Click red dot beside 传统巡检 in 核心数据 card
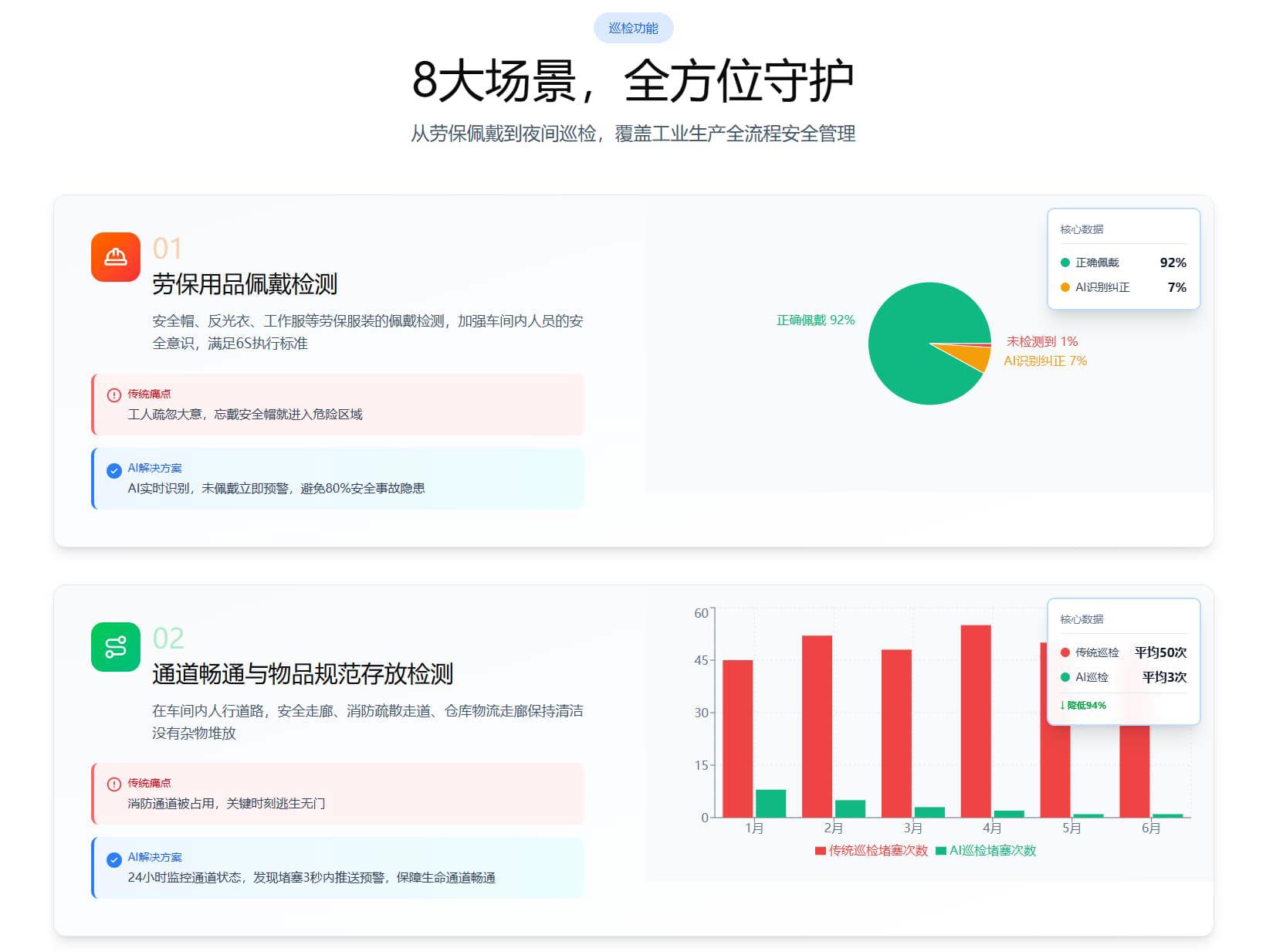The height and width of the screenshot is (952, 1266). click(1065, 652)
